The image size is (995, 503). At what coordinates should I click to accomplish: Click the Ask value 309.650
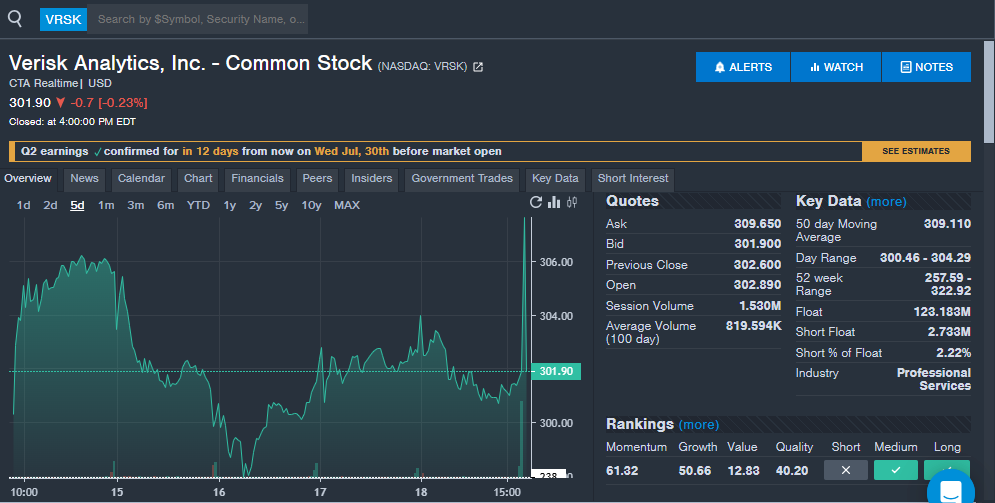coord(758,224)
